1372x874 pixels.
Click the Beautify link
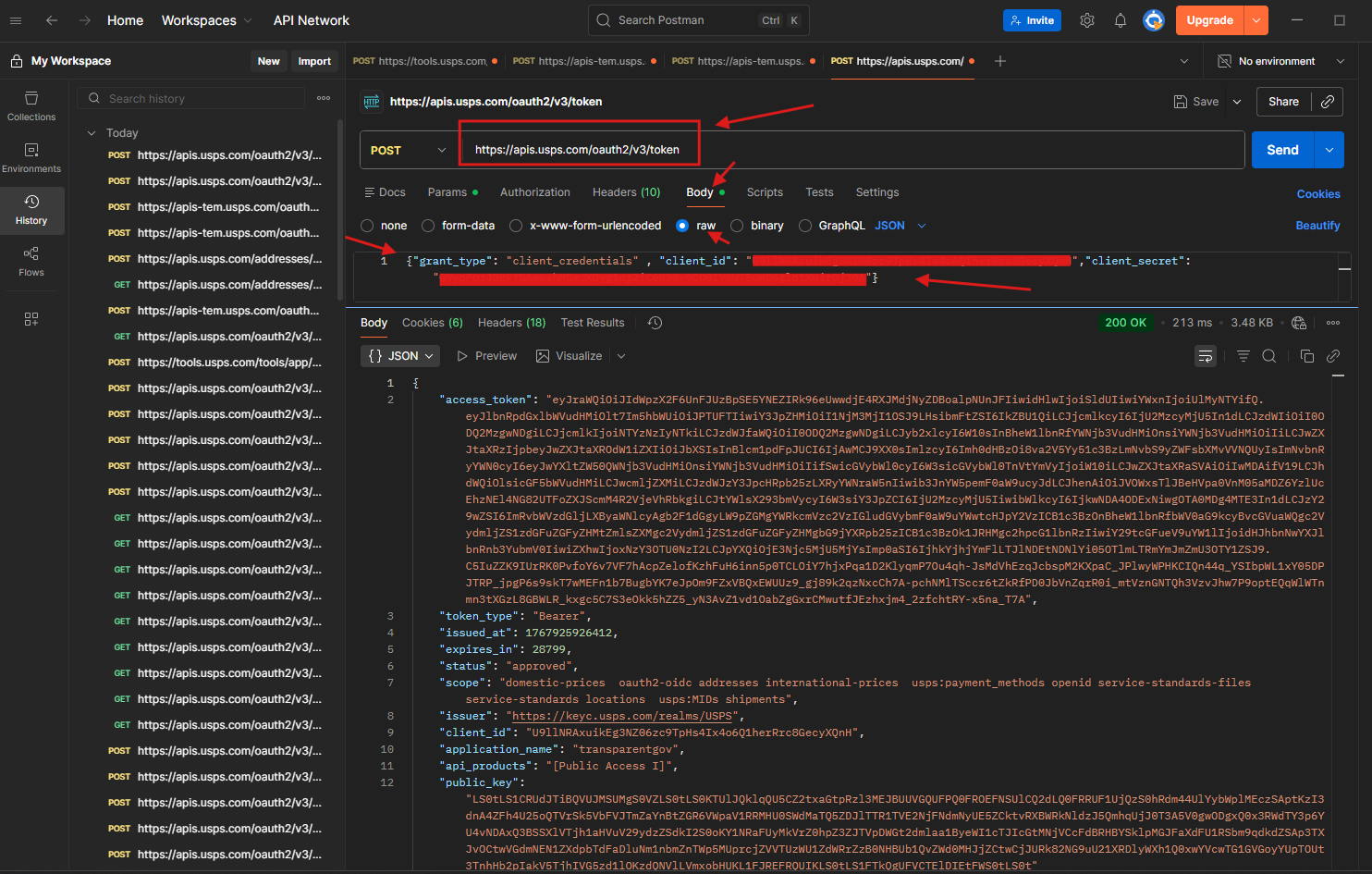click(1317, 226)
